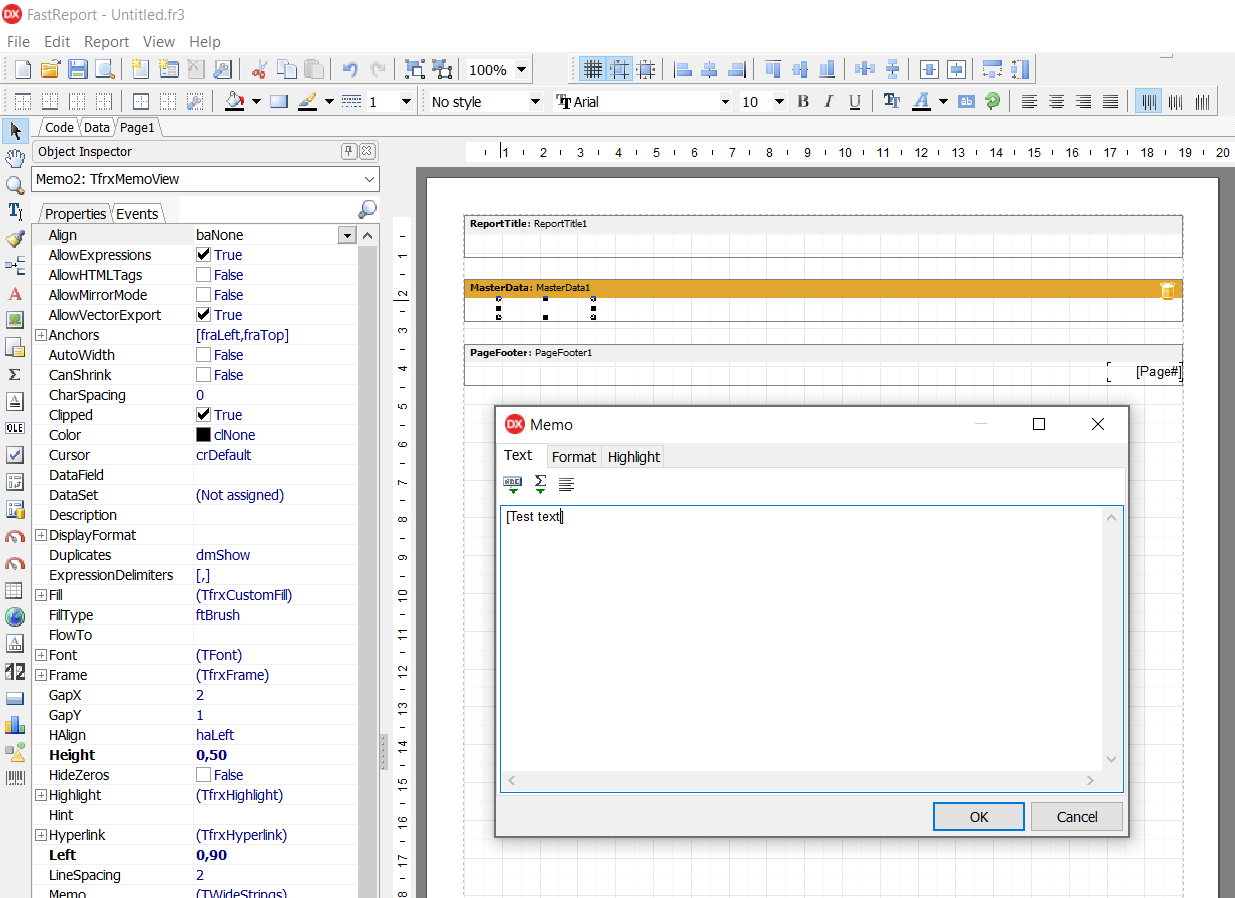Image resolution: width=1235 pixels, height=898 pixels.
Task: Open the 100% zoom dropdown
Action: 521,70
